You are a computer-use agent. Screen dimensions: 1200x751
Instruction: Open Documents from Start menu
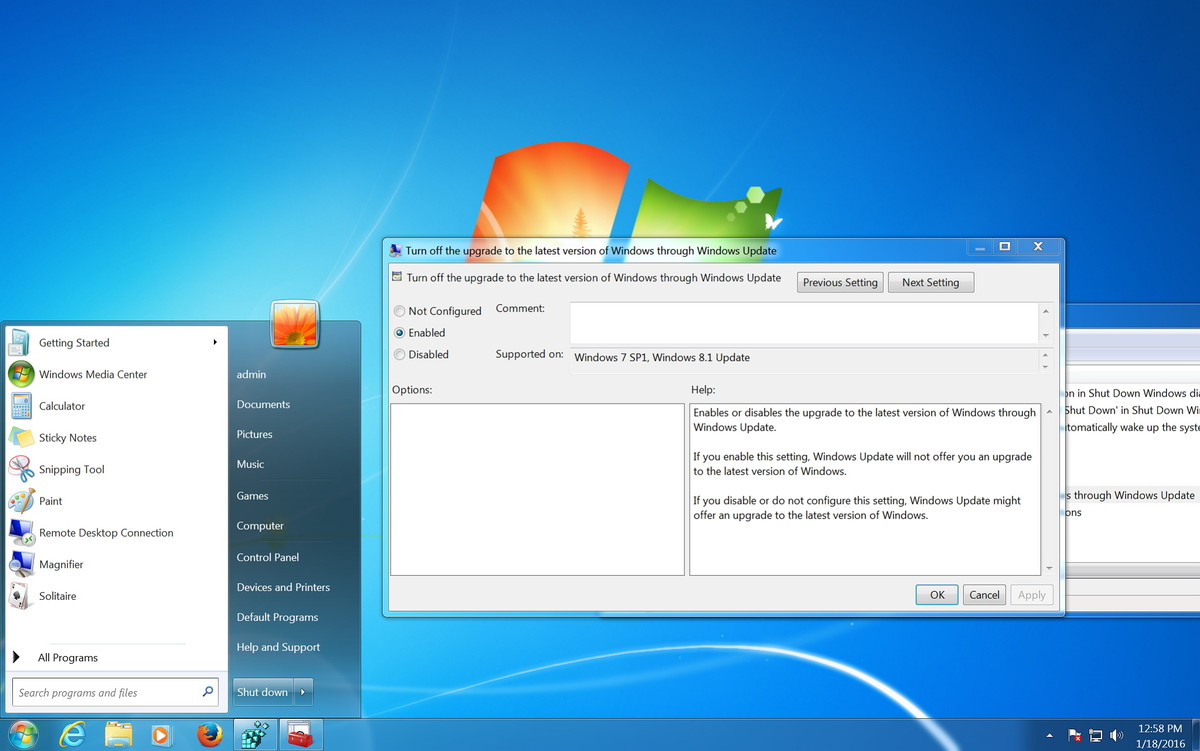tap(263, 404)
